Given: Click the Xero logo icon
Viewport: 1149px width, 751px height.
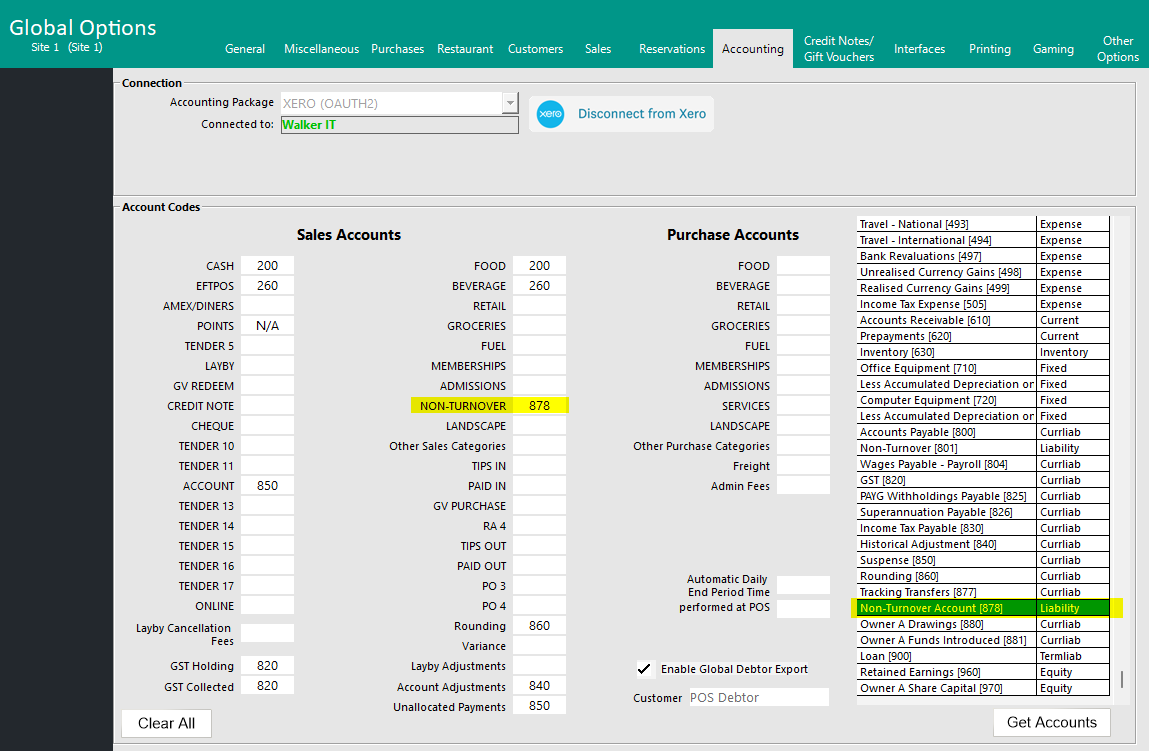Looking at the screenshot, I should click(x=551, y=114).
